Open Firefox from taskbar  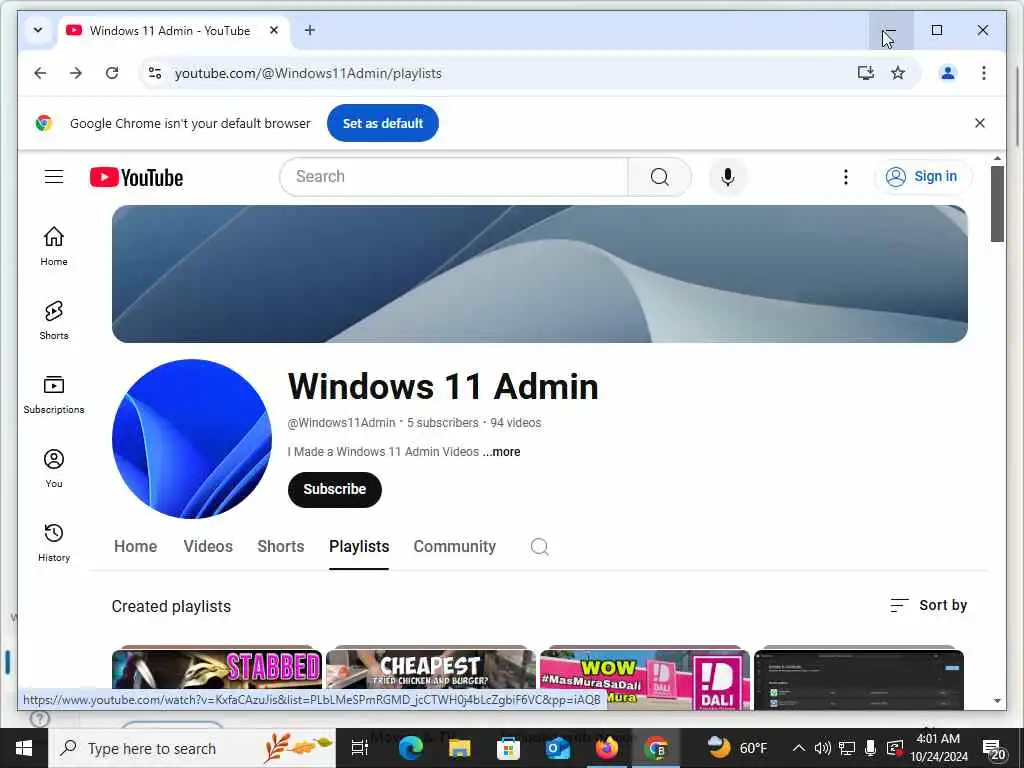606,748
